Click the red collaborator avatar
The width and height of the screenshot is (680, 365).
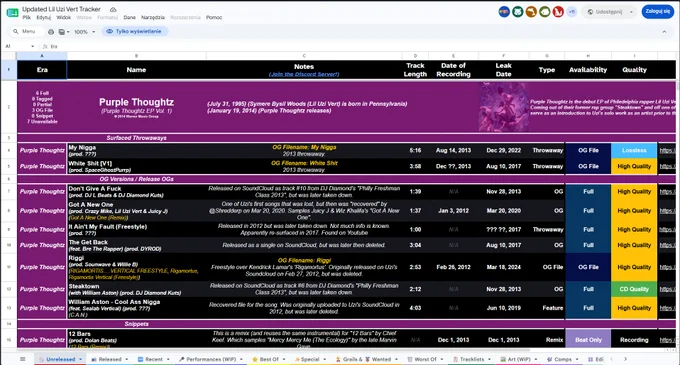point(558,12)
